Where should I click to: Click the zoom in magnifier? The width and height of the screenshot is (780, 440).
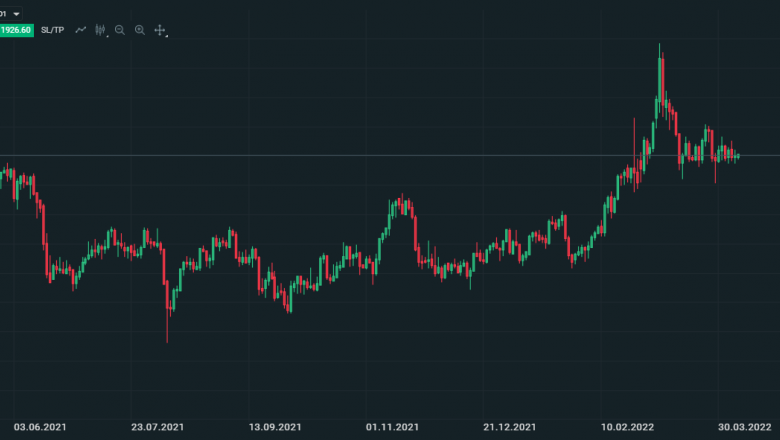click(x=140, y=30)
